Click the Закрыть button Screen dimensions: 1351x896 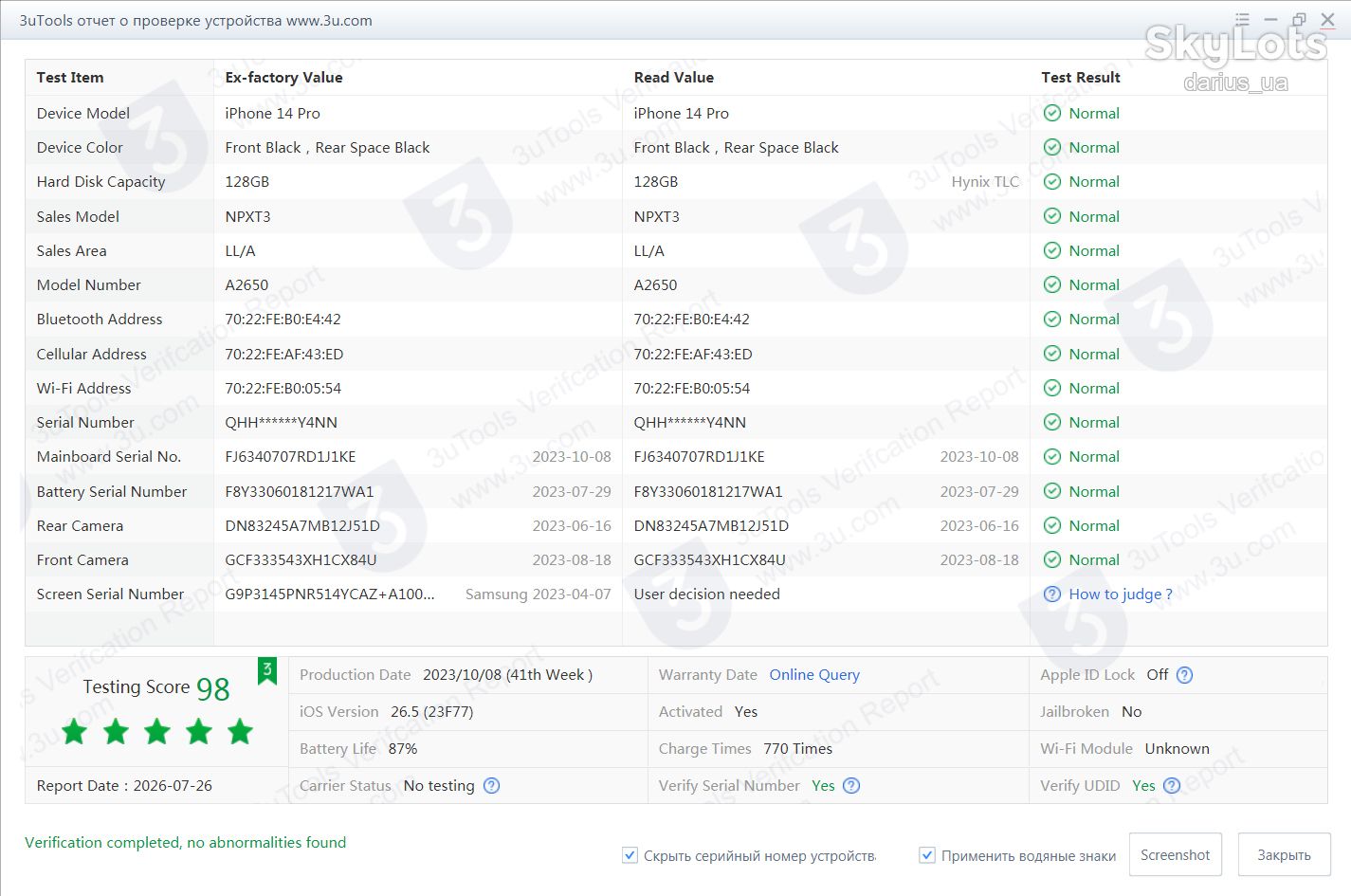[1284, 855]
